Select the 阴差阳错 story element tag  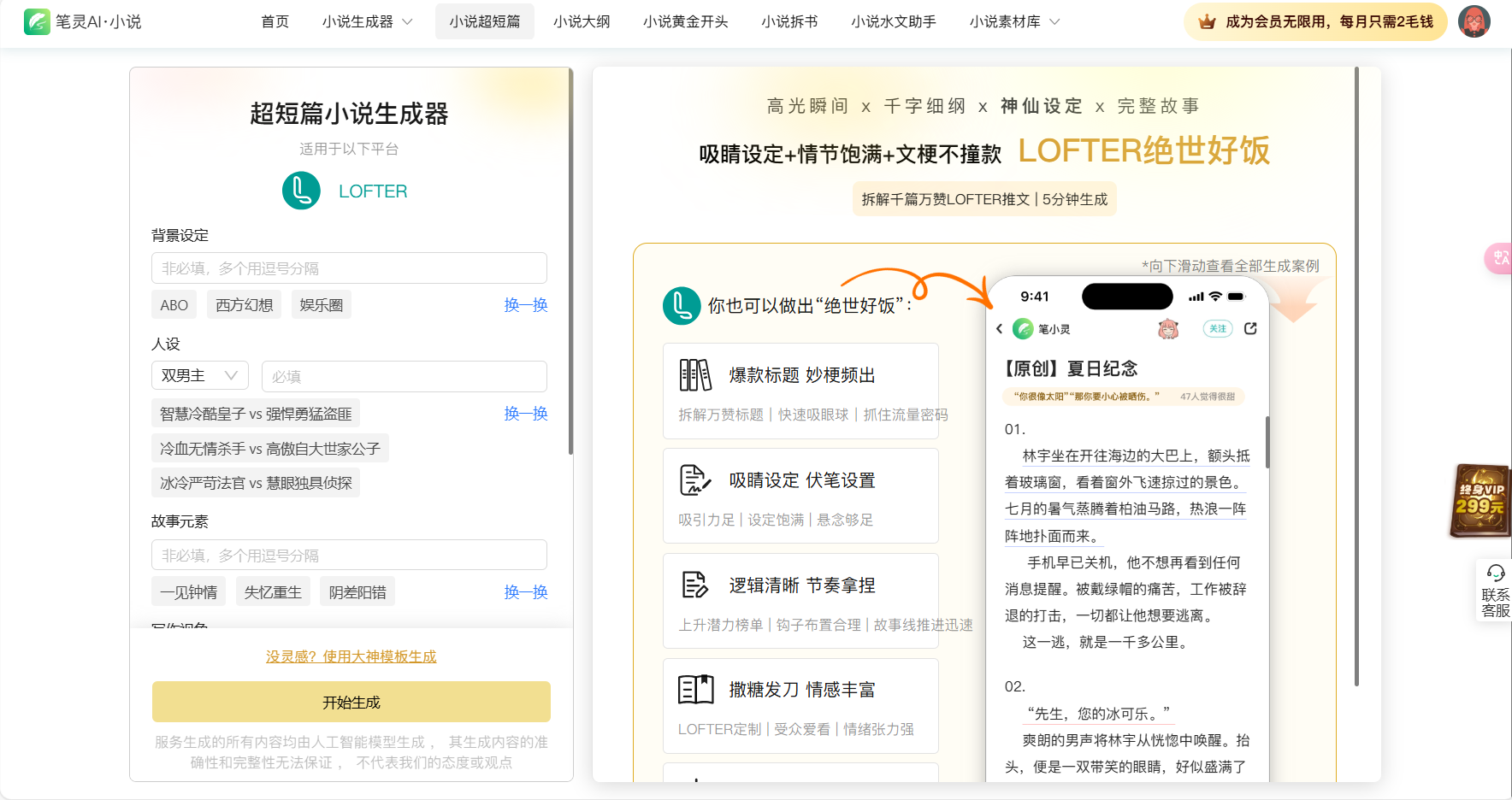357,592
